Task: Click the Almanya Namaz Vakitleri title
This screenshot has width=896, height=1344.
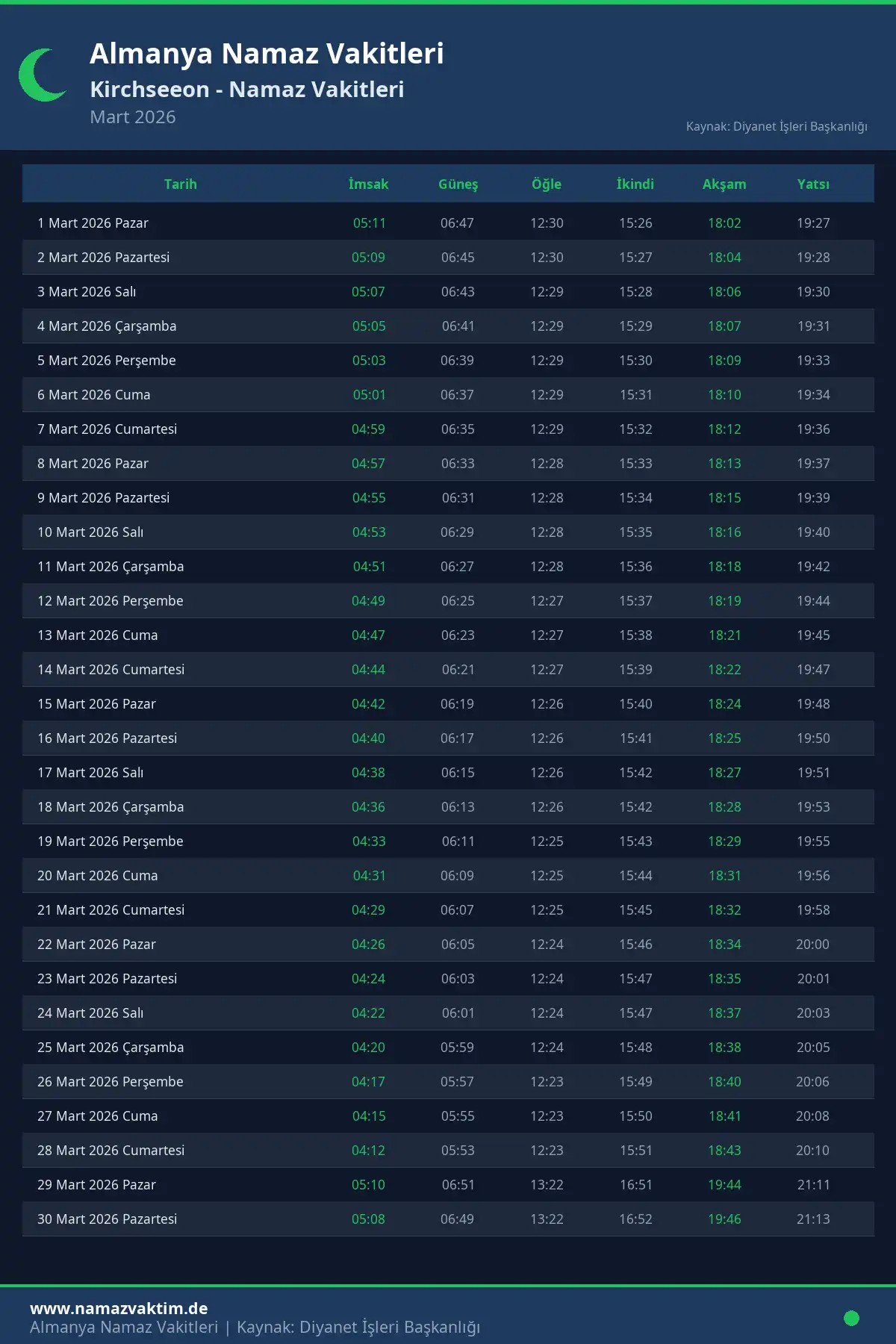Action: (x=267, y=54)
